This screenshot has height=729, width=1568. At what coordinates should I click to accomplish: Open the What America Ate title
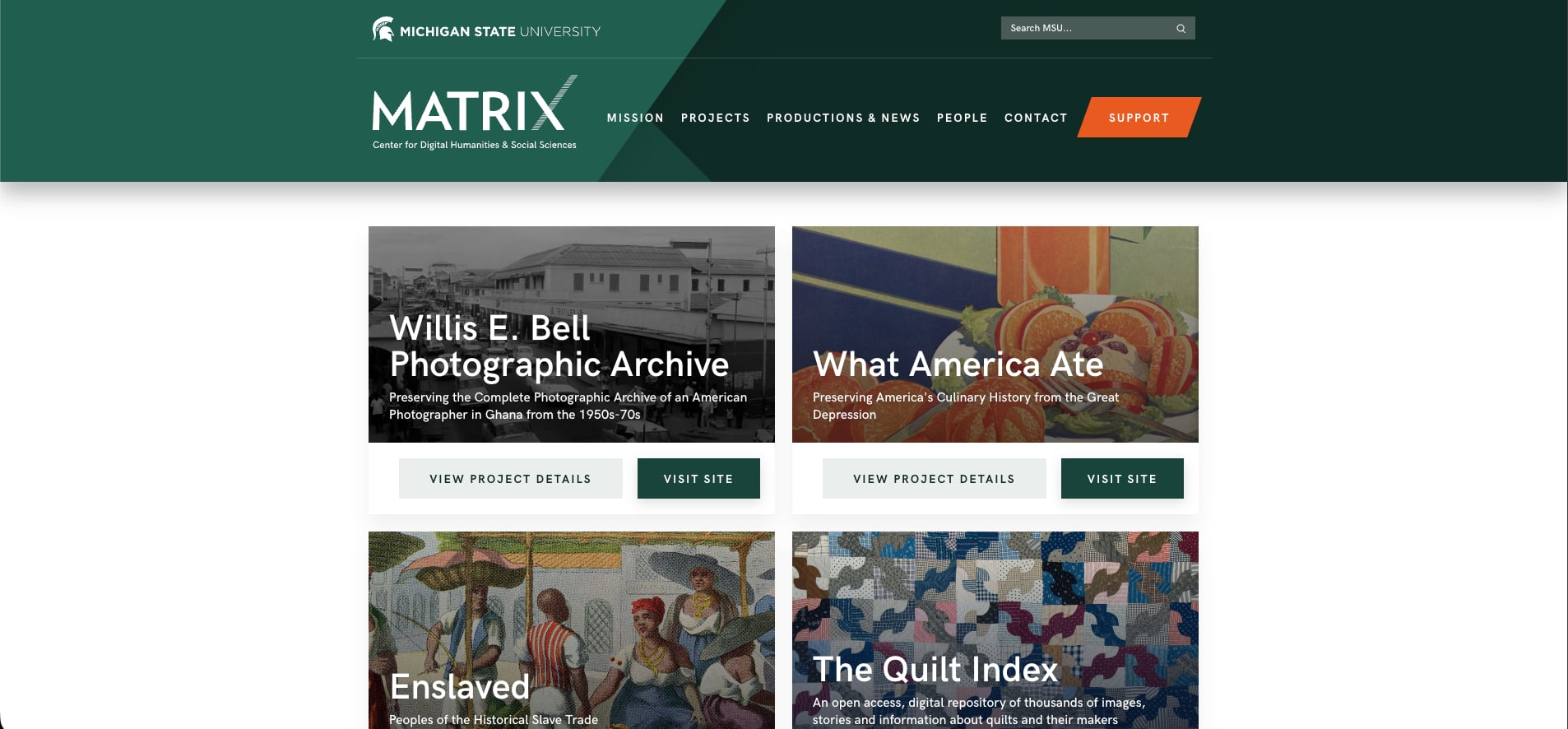pyautogui.click(x=958, y=364)
